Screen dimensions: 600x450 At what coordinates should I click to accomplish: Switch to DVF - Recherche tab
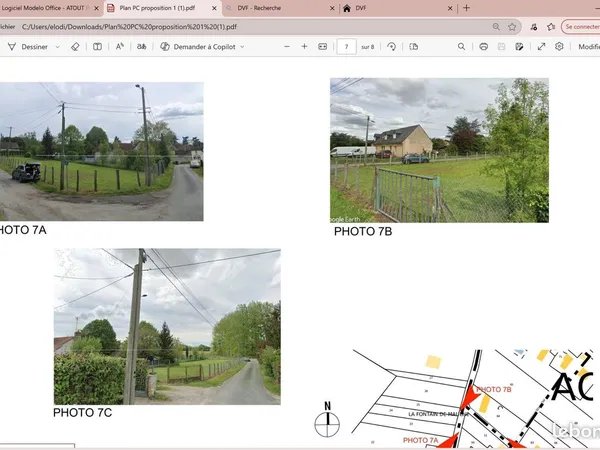(x=259, y=8)
